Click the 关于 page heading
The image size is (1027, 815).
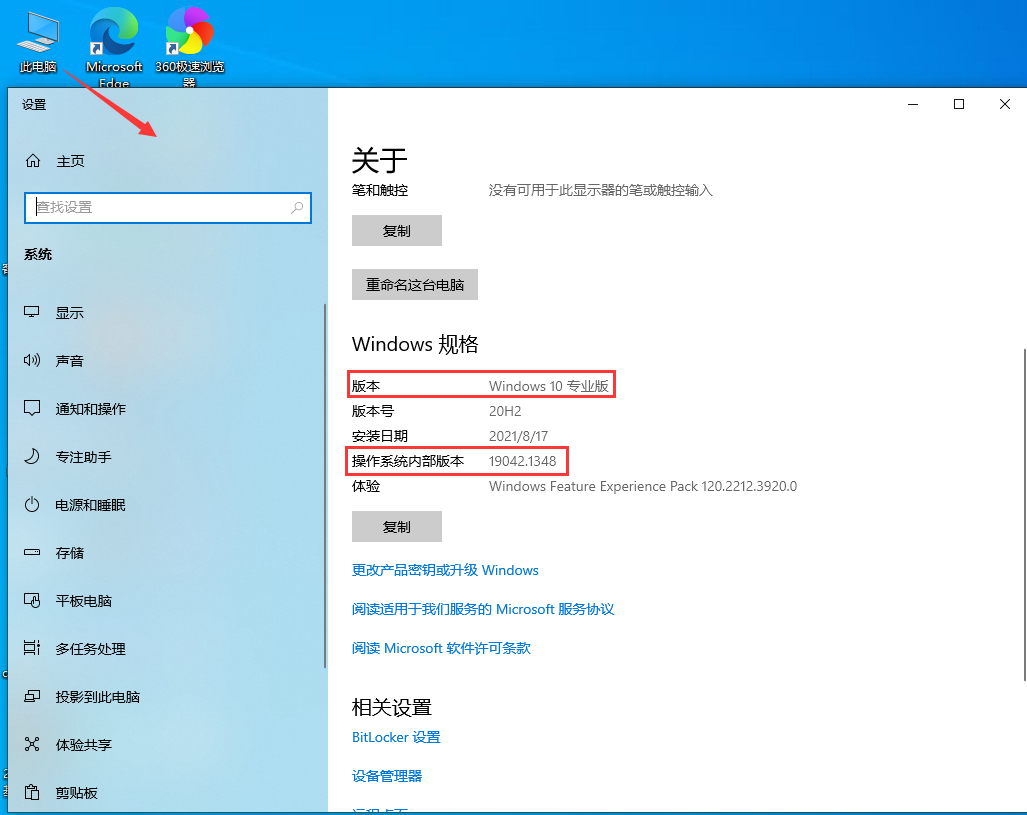[380, 161]
